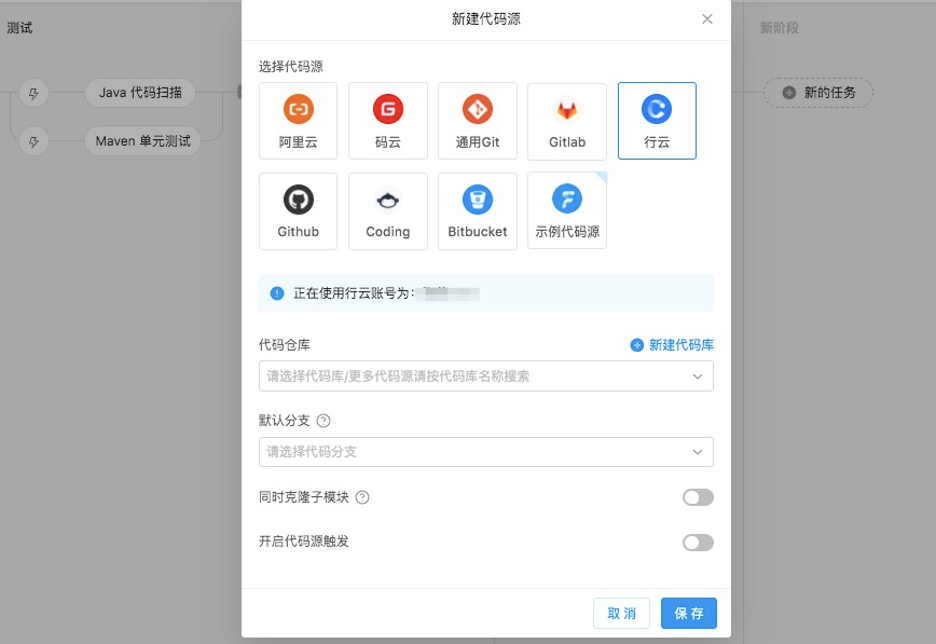Select Gitlab code source

[567, 121]
